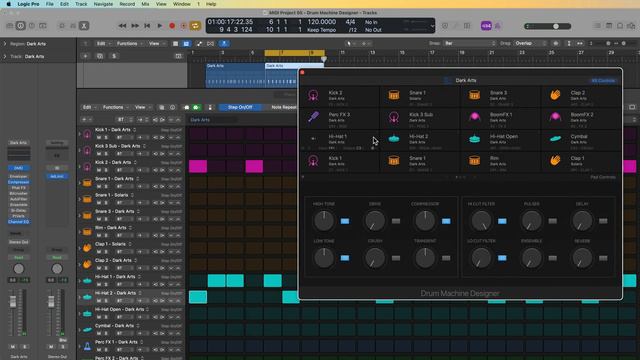Select the Kick 1 pad icon
The width and height of the screenshot is (640, 360).
(313, 160)
